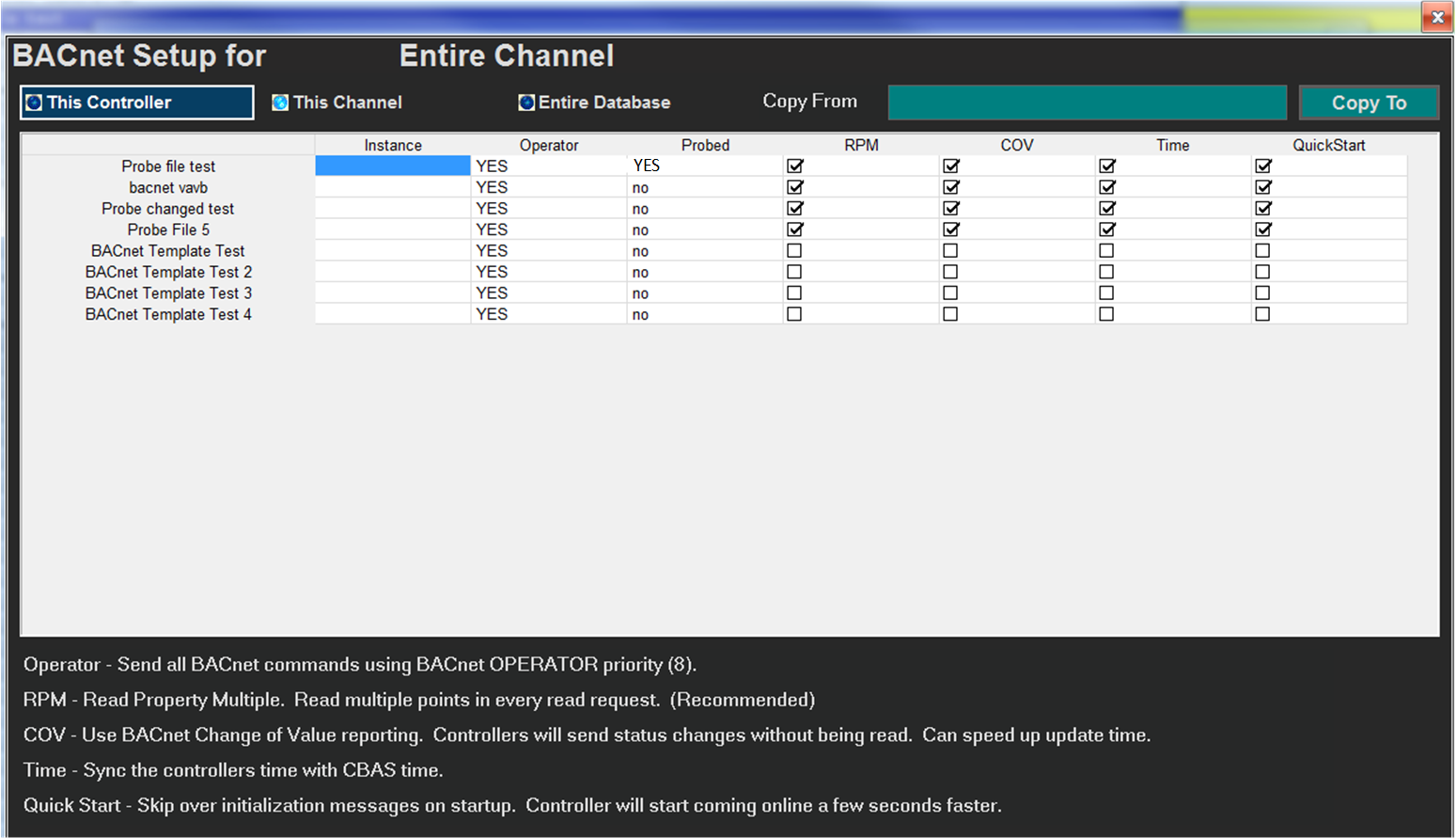Click the Time column header
Viewport: 1456px width, 838px height.
pyautogui.click(x=1173, y=145)
